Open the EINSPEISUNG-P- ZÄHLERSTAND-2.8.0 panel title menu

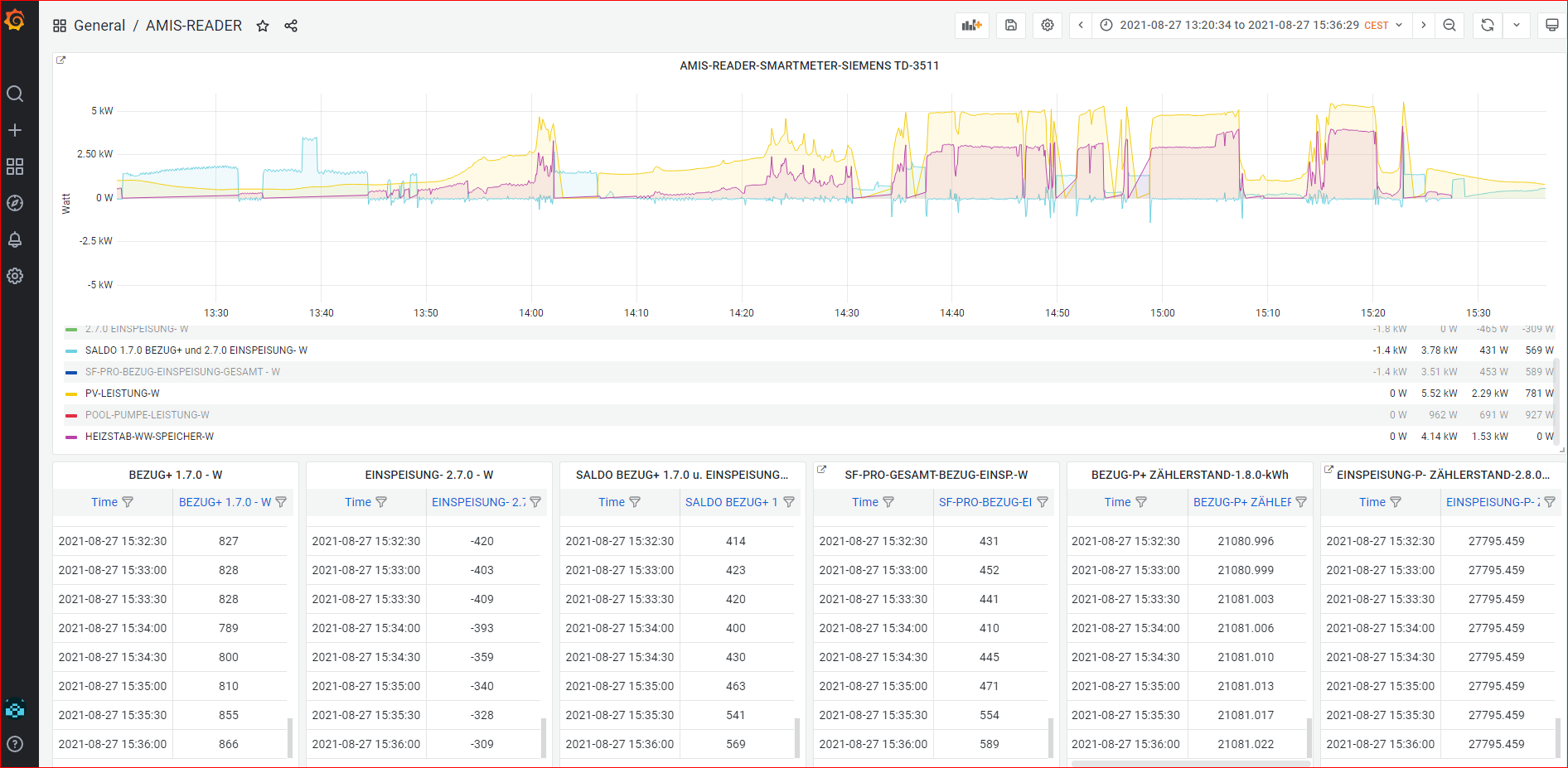[x=1443, y=475]
